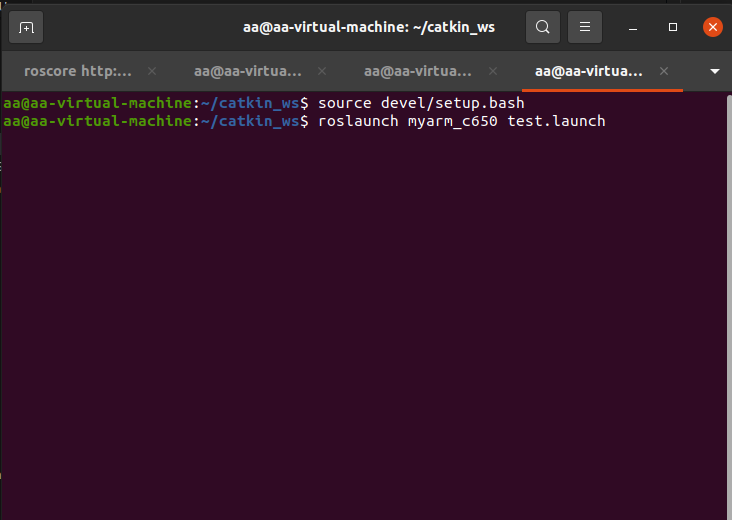This screenshot has width=732, height=520.
Task: Close the second terminal tab
Action: [323, 71]
